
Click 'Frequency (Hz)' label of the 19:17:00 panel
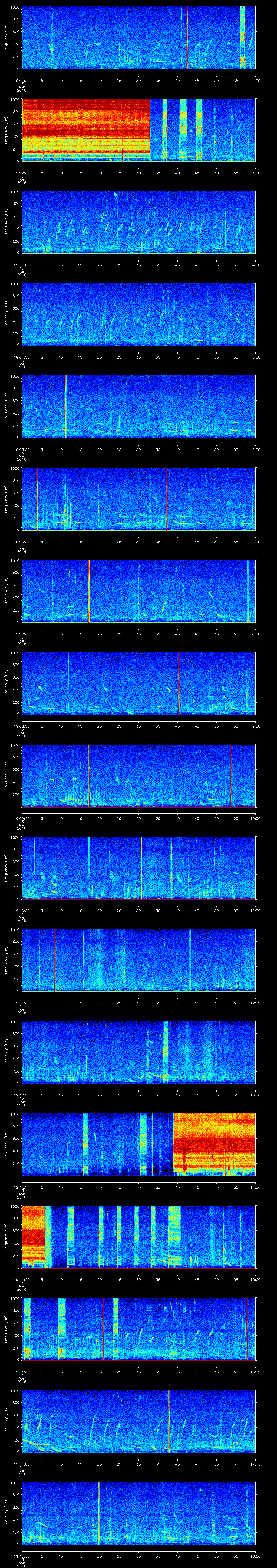click(6, 1513)
